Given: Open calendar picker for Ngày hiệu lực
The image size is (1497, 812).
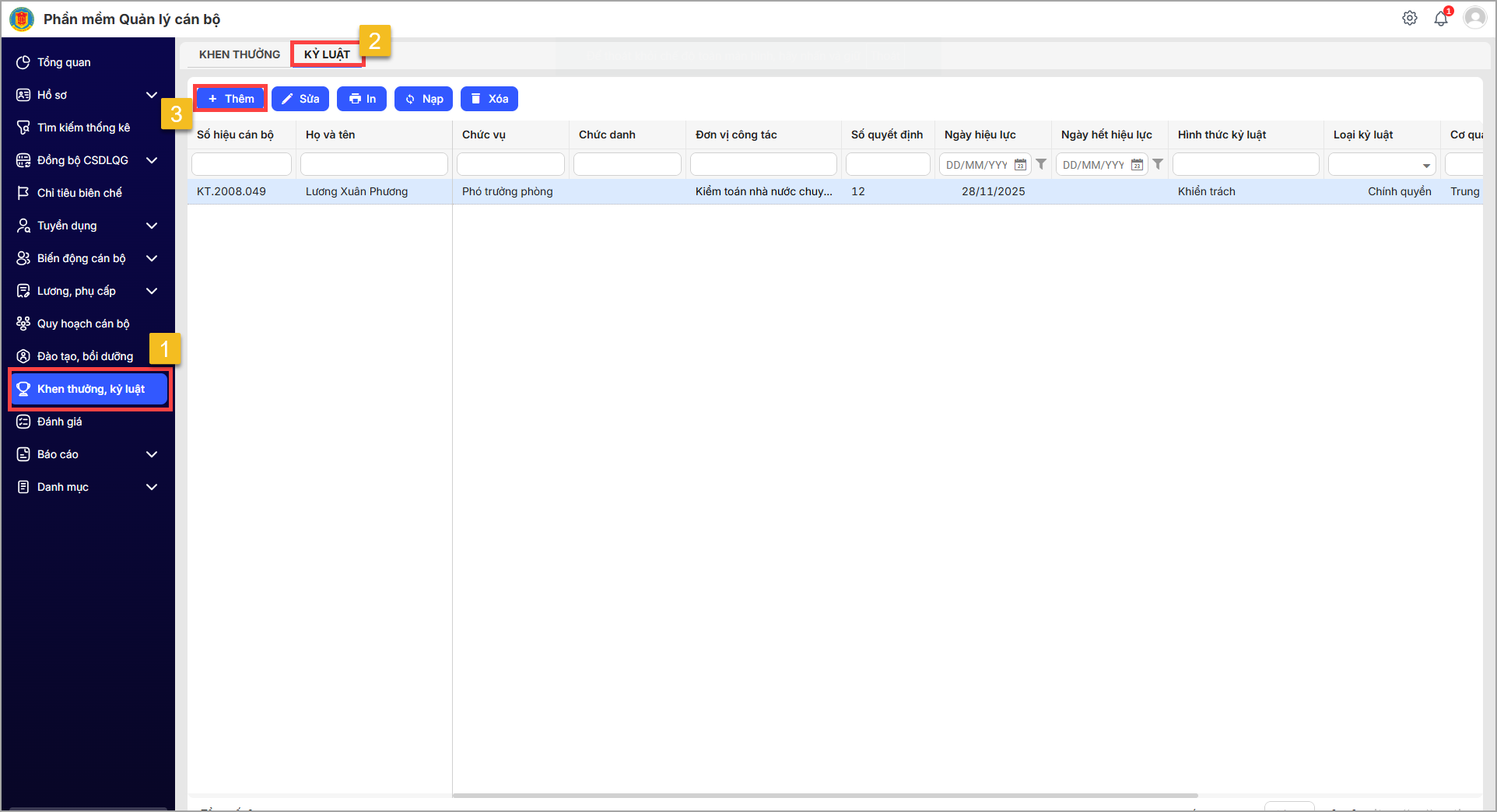Looking at the screenshot, I should (x=1020, y=165).
